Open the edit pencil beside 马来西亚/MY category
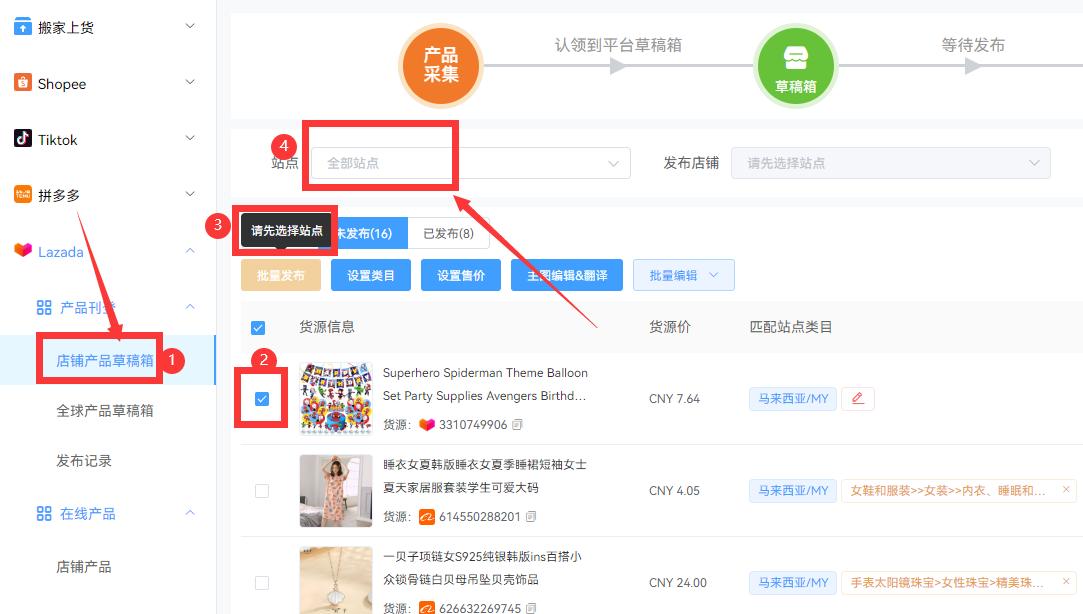Screen dimensions: 1083x614 tap(857, 398)
